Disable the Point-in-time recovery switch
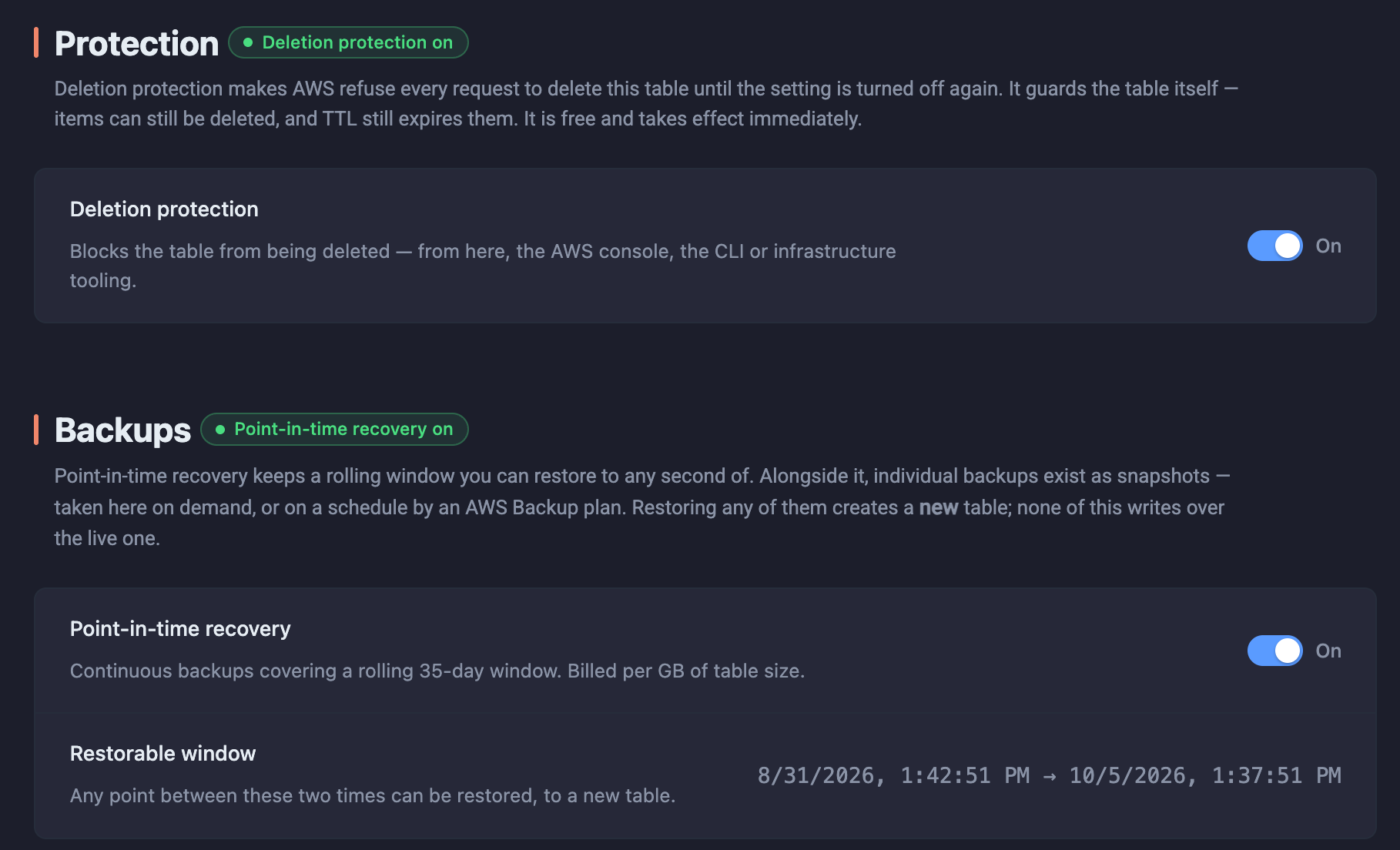Viewport: 1400px width, 850px height. 1274,651
